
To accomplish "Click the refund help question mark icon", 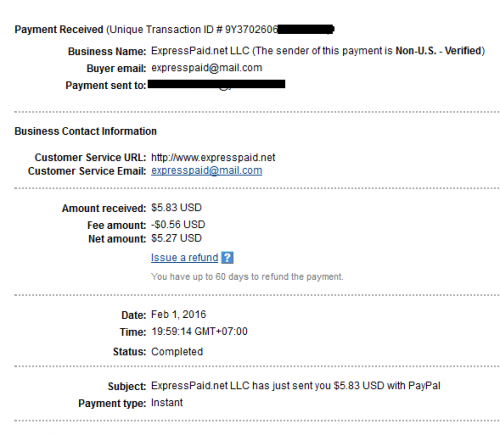I will tap(227, 258).
